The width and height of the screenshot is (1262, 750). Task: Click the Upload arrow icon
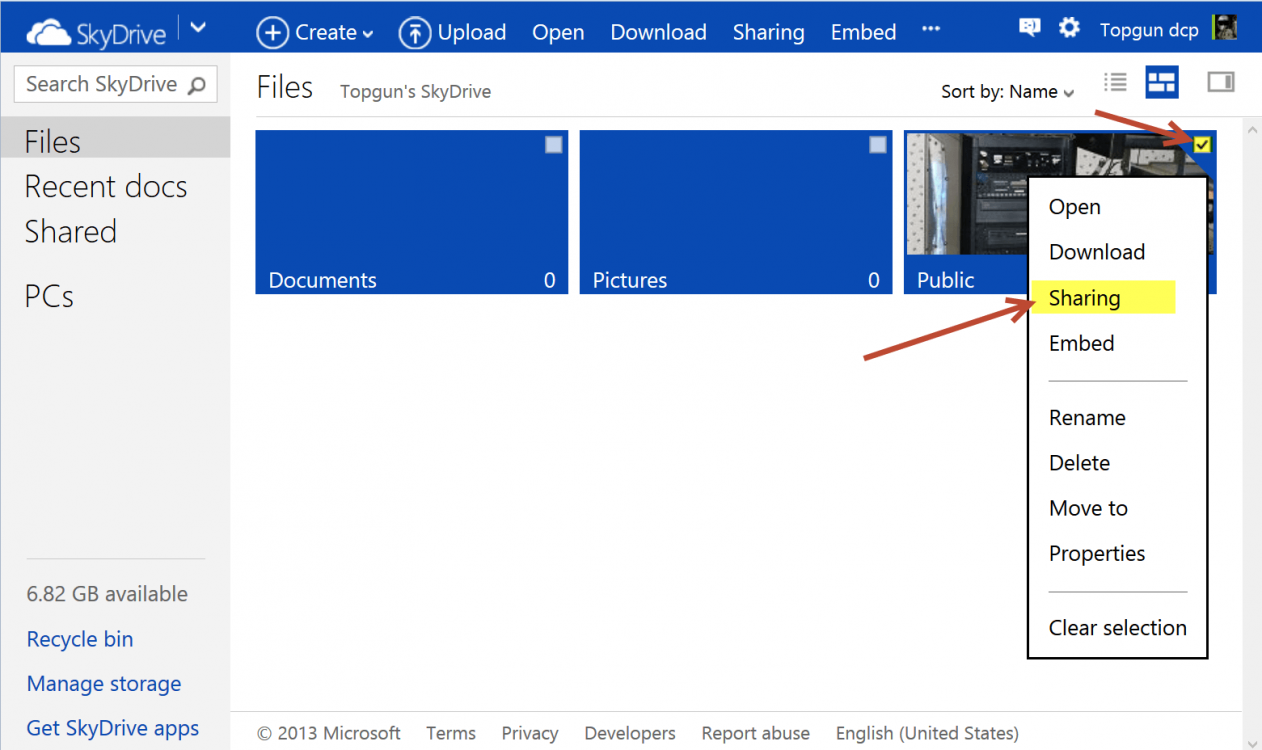tap(415, 32)
